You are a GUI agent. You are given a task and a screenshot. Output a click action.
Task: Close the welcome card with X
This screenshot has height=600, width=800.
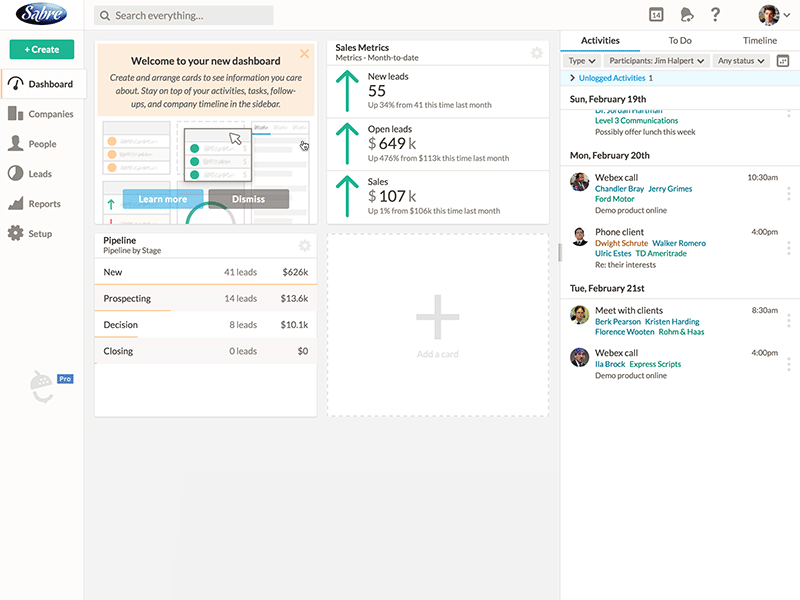[x=305, y=54]
